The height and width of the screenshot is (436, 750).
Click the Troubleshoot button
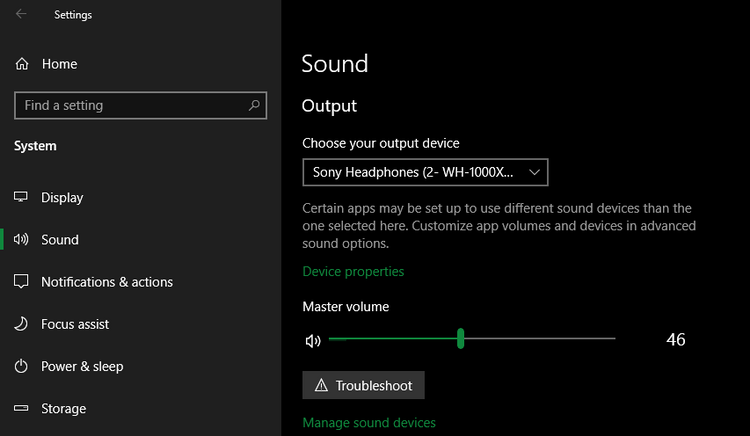[x=364, y=385]
